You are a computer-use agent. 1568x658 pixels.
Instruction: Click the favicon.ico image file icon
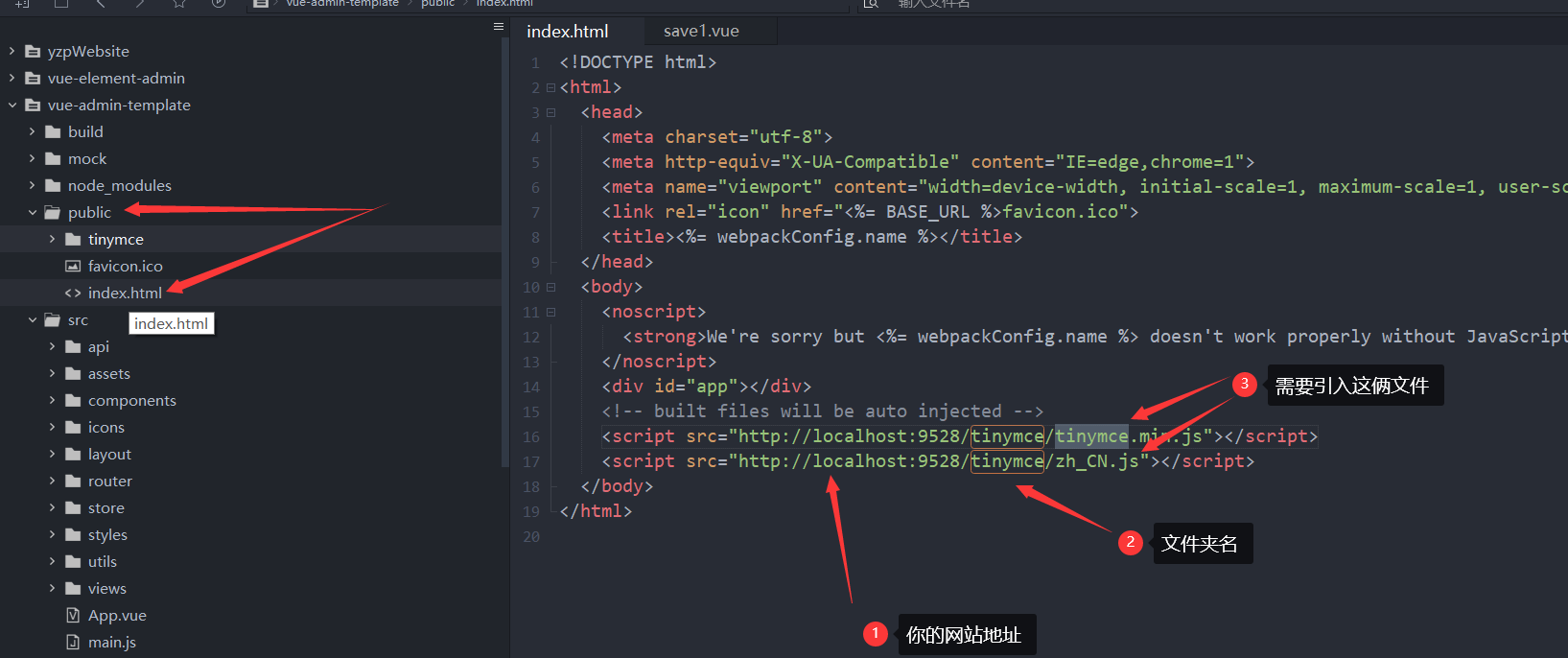[x=73, y=266]
